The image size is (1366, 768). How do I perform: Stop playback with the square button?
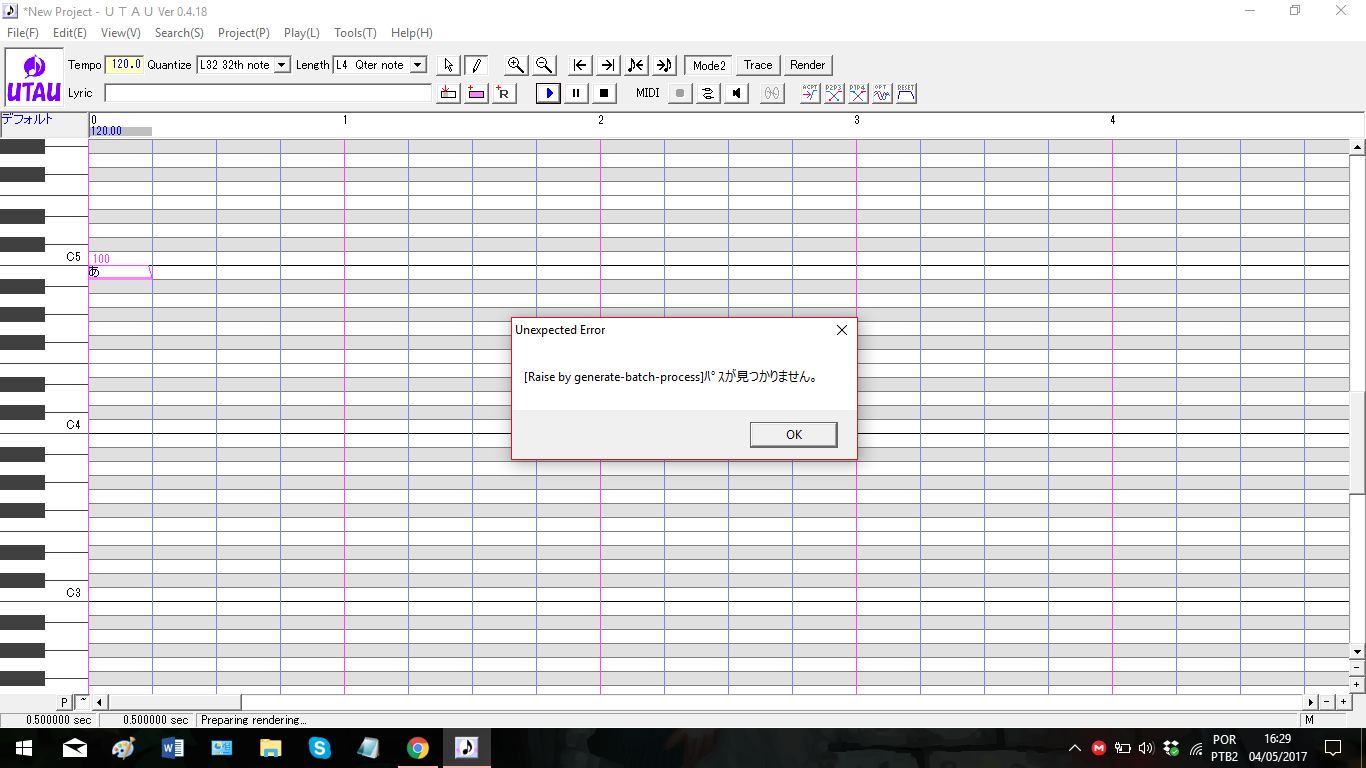click(604, 93)
